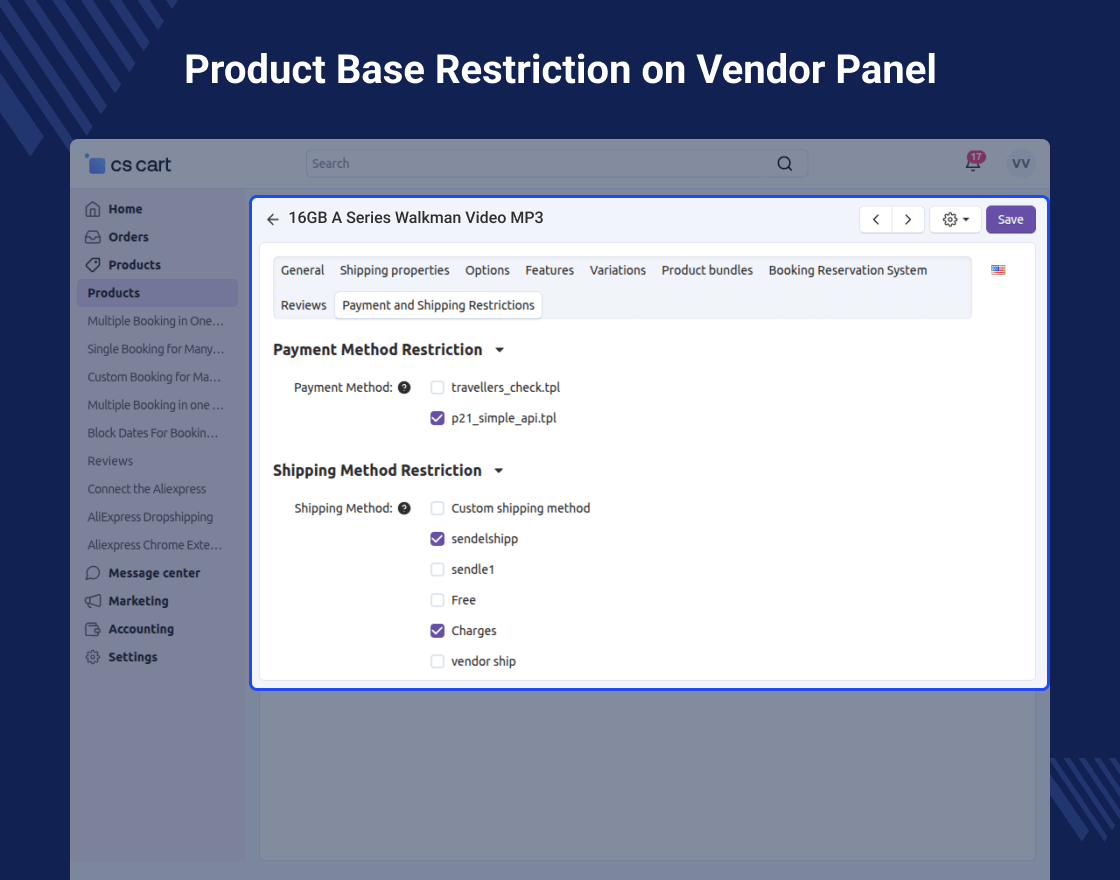This screenshot has width=1120, height=880.
Task: Open Custom Booking for Ma… sidebar item
Action: point(154,377)
